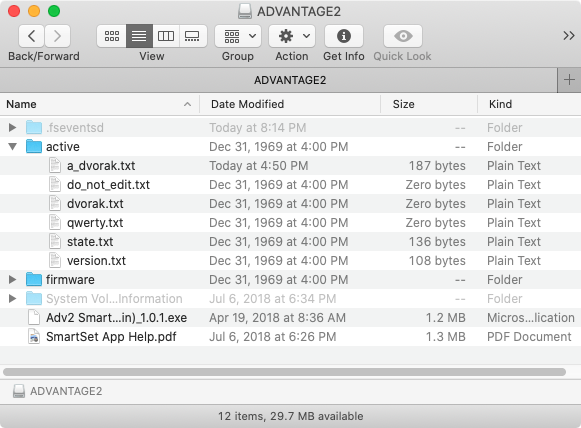Click the 136 bytes size cell
Image resolution: width=581 pixels, height=428 pixels.
coord(437,242)
